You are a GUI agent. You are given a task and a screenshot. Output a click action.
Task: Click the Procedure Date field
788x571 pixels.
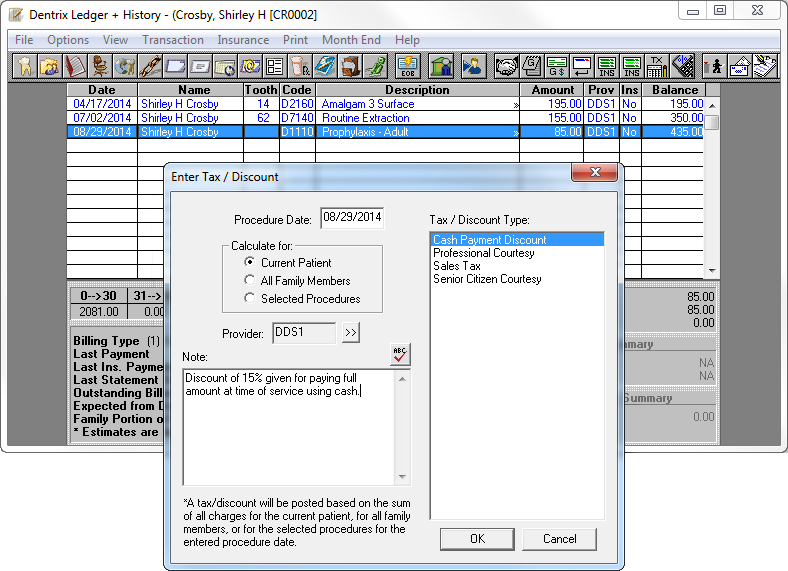point(352,218)
